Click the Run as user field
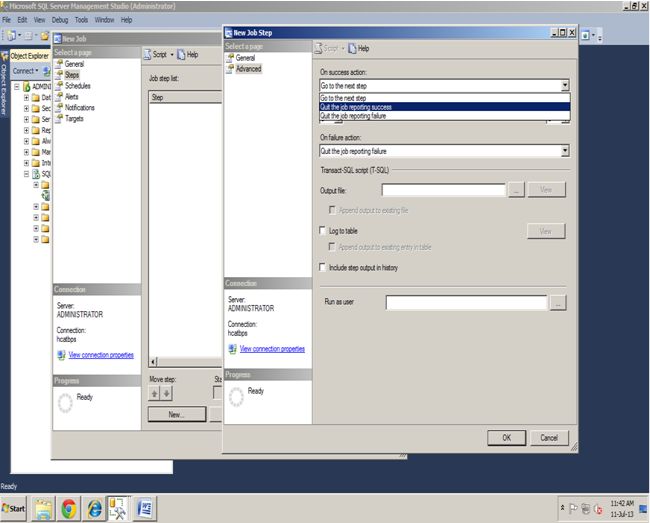The width and height of the screenshot is (650, 523). click(x=466, y=302)
